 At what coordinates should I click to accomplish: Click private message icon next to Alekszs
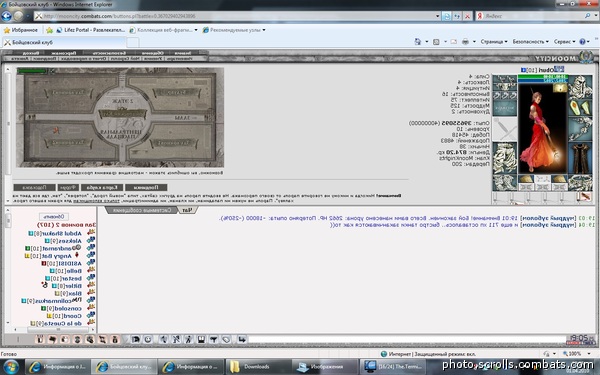click(x=91, y=240)
